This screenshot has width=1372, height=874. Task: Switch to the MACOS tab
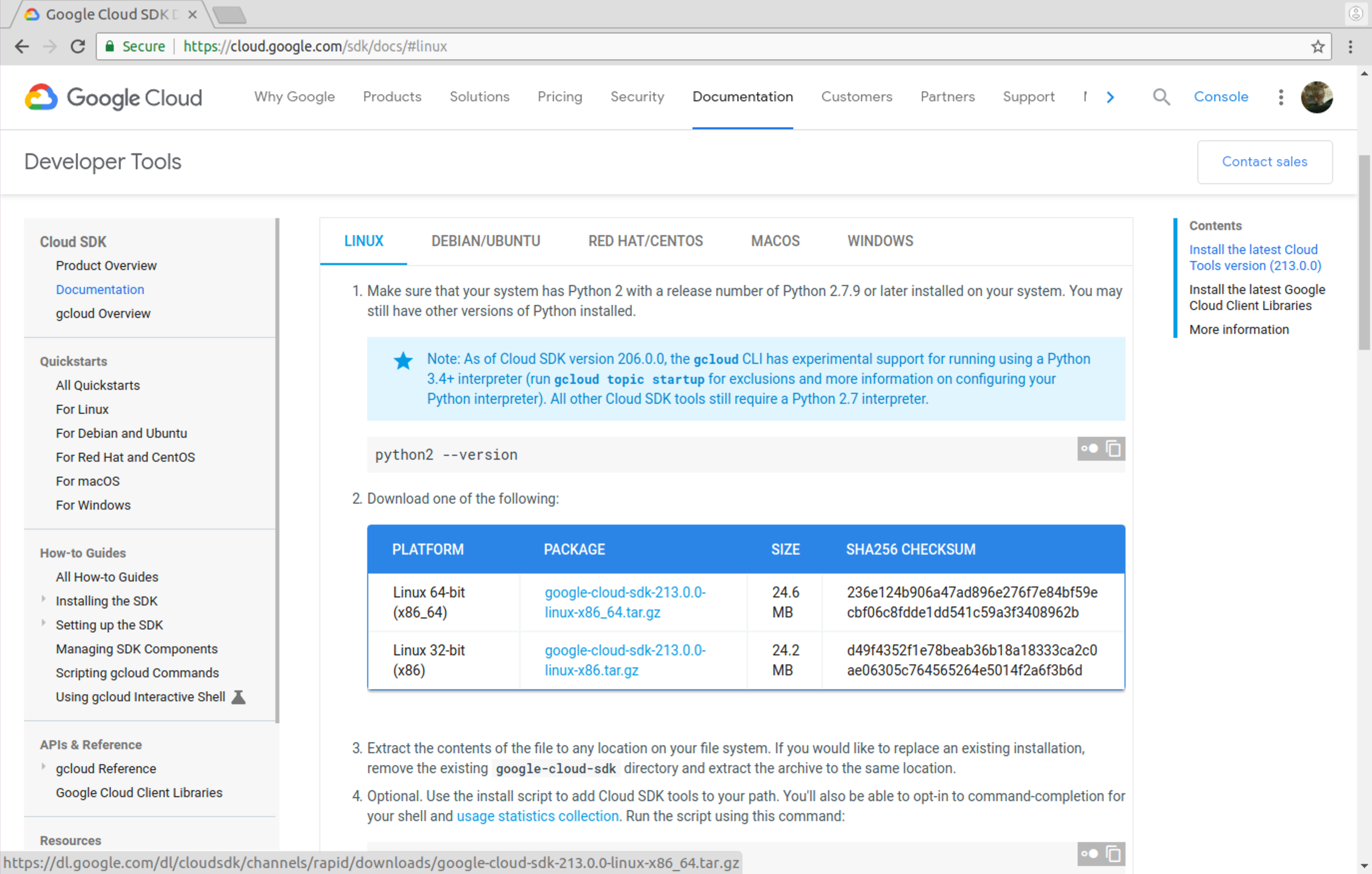[775, 241]
